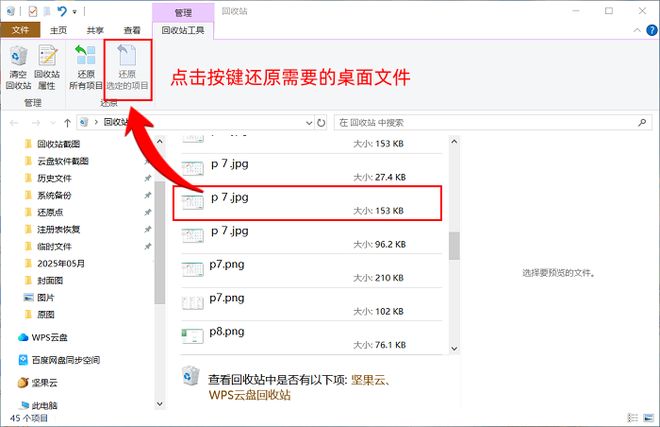Screen dimensions: 660x427
Task: Open Recycle Bin properties (回收站属性)
Action: coord(47,67)
